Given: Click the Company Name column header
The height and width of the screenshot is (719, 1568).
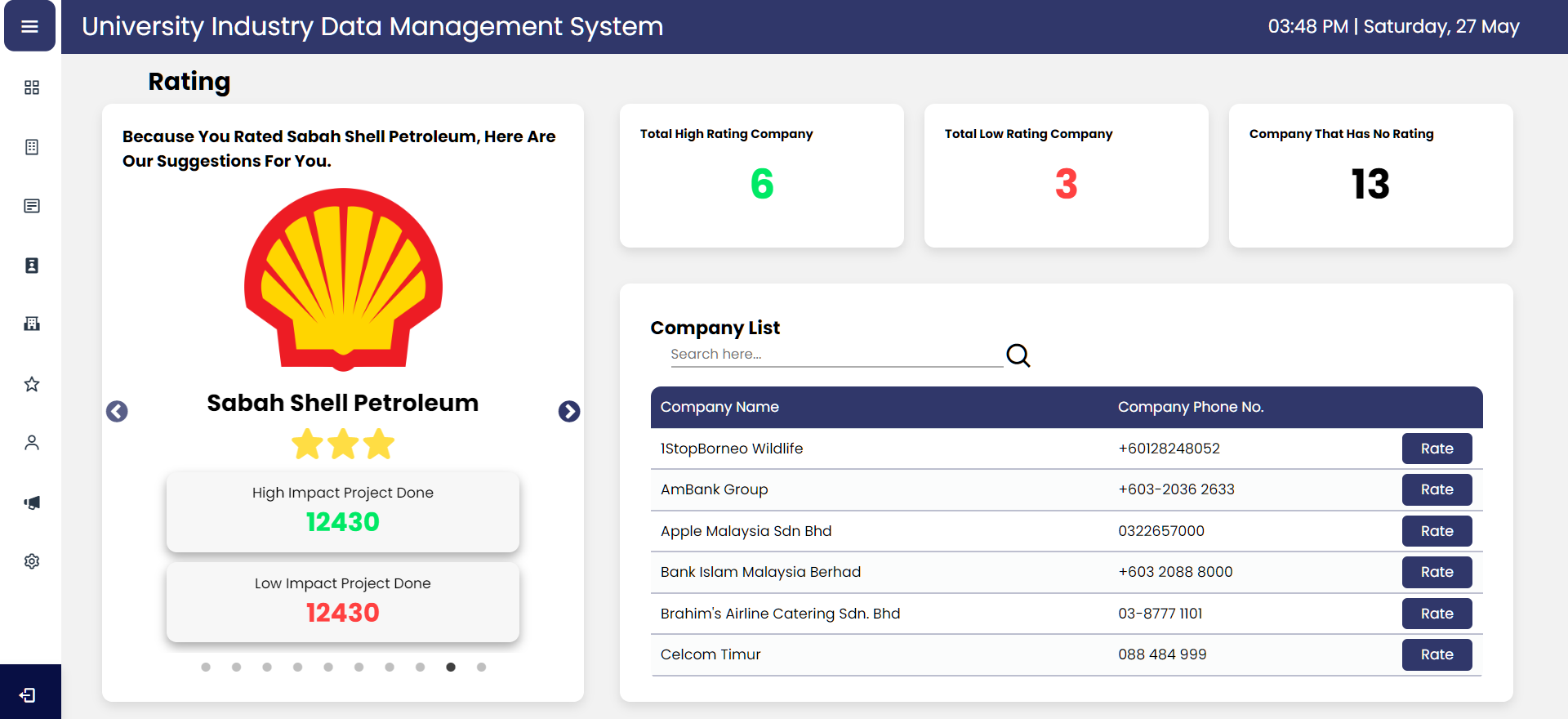Looking at the screenshot, I should pyautogui.click(x=719, y=407).
